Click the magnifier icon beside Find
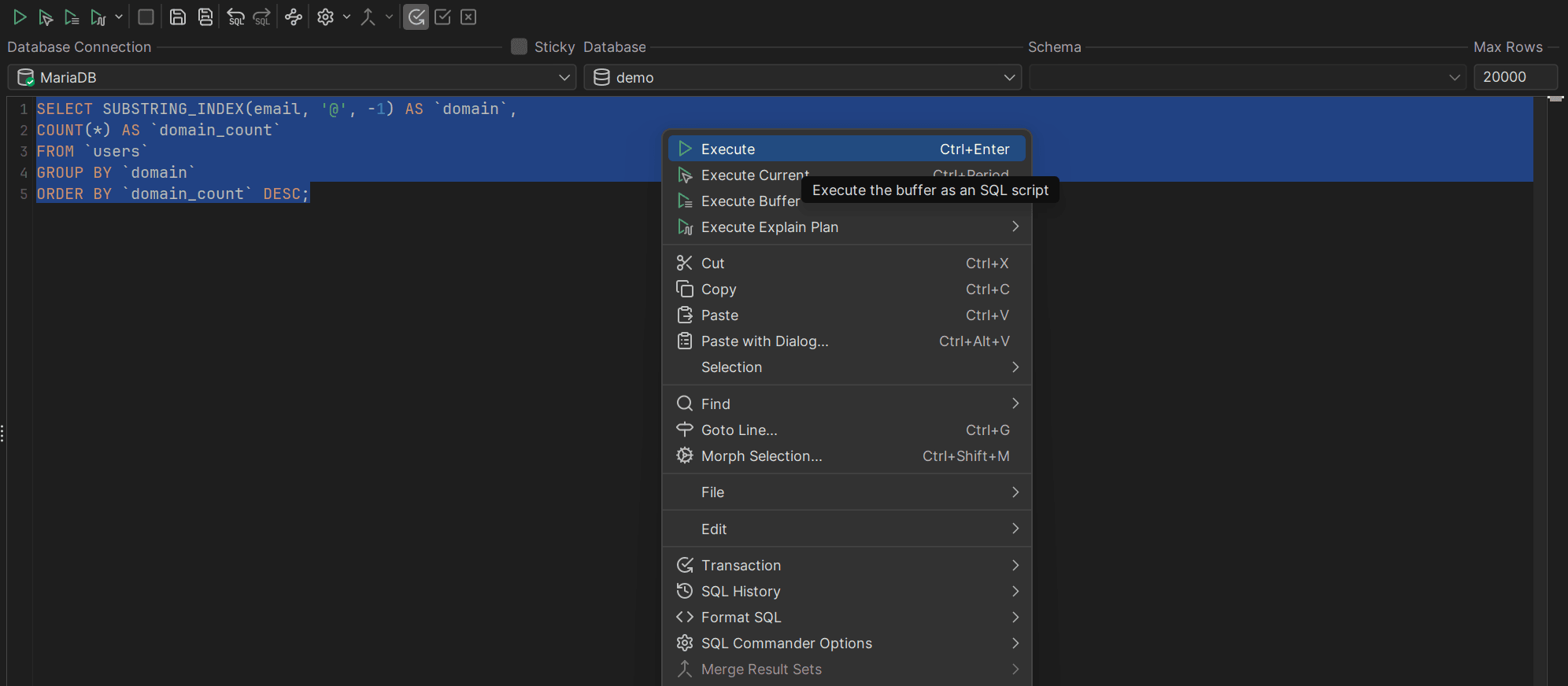 [x=685, y=404]
